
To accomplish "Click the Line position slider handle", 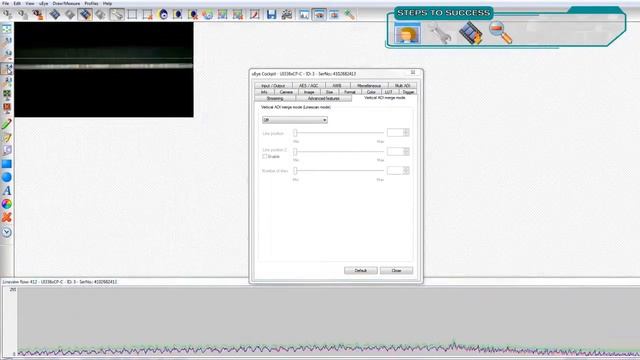I will 295,133.
